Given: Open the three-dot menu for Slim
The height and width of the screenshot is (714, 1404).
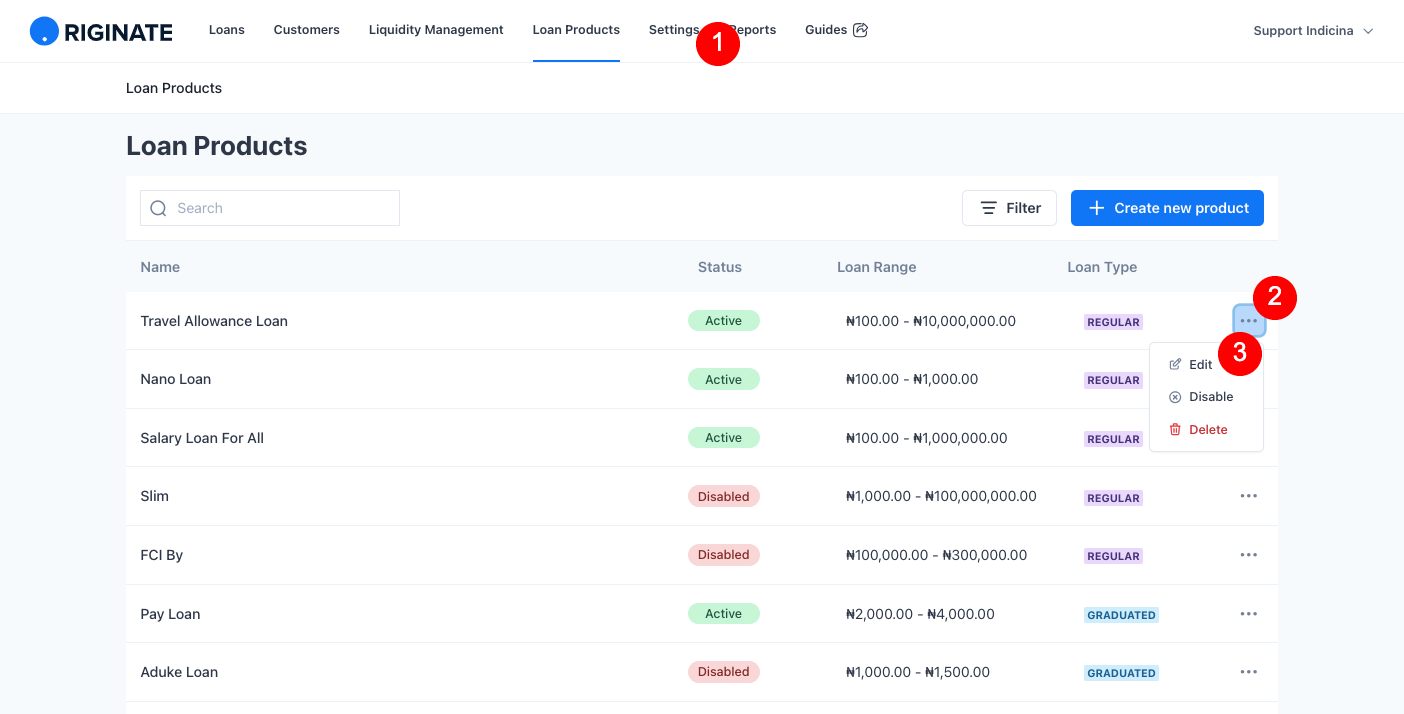Looking at the screenshot, I should click(x=1249, y=496).
